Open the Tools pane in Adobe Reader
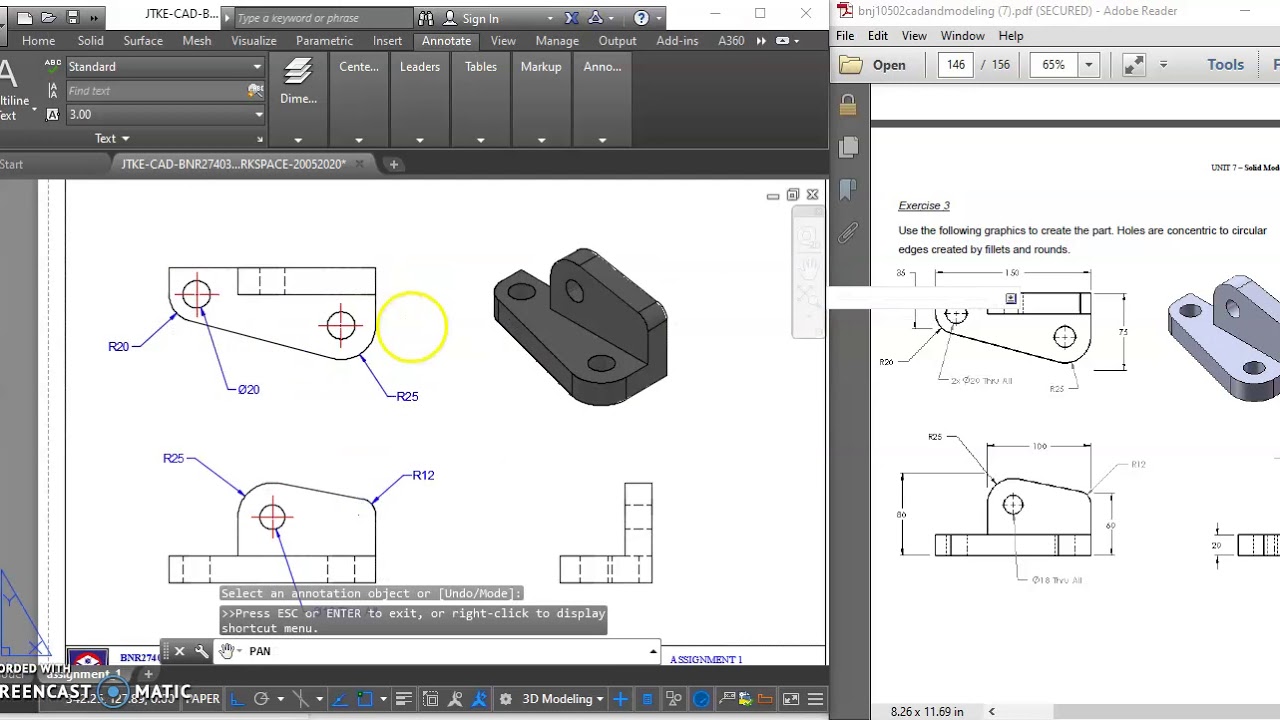Image resolution: width=1280 pixels, height=720 pixels. click(1225, 65)
